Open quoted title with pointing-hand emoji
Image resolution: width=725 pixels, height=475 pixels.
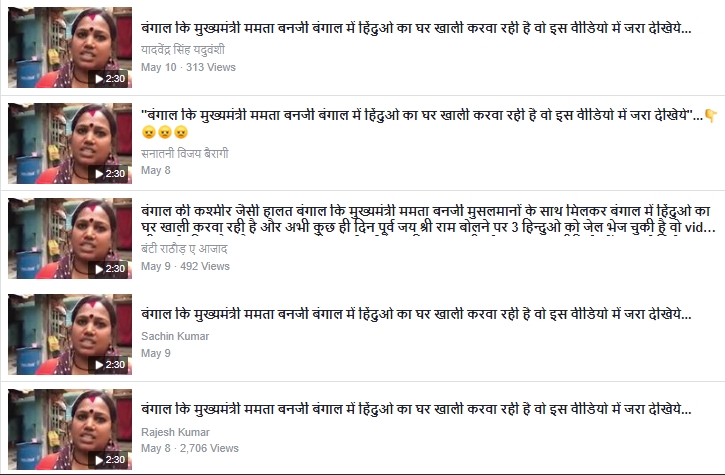429,115
